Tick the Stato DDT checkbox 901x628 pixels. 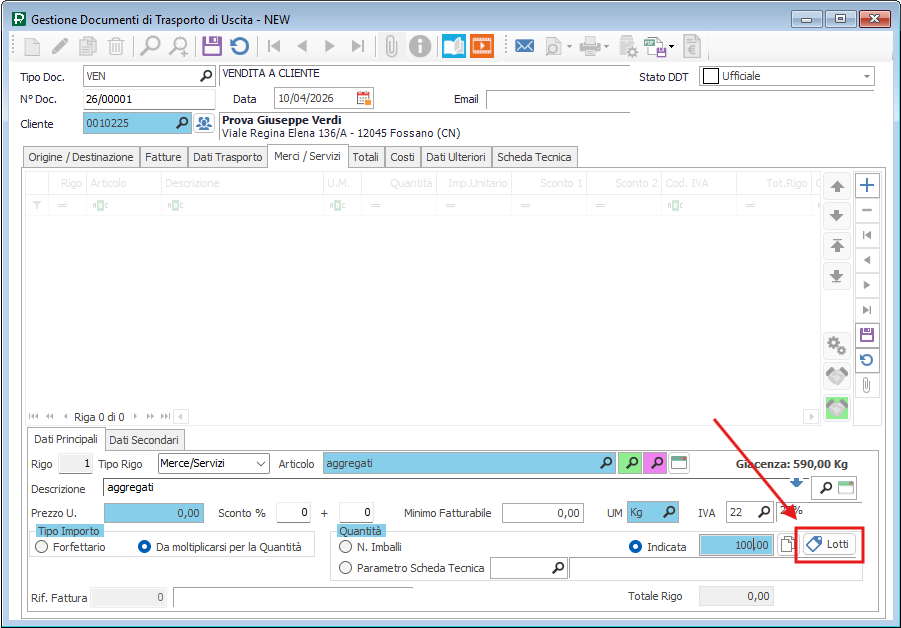(710, 76)
